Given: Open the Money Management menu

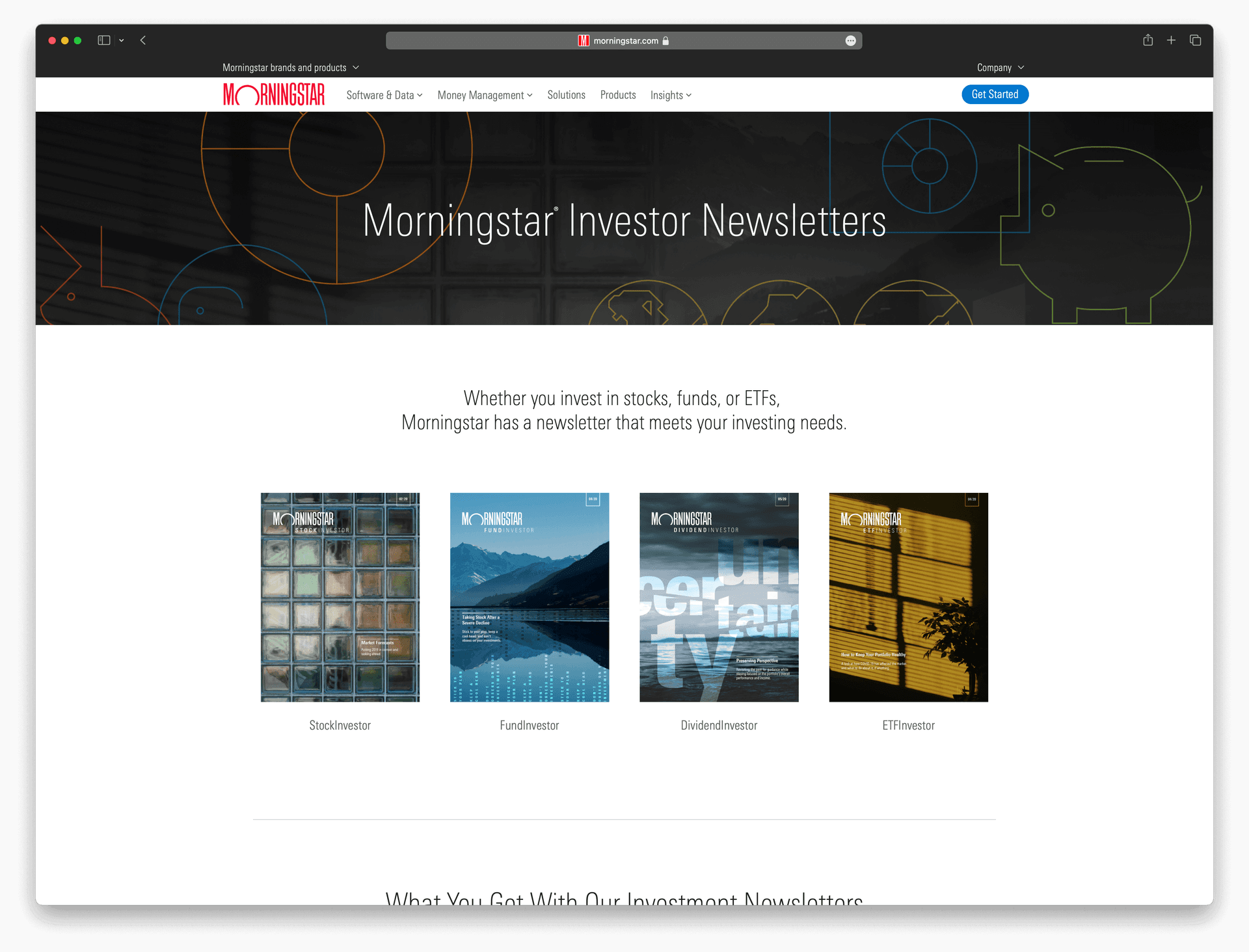Looking at the screenshot, I should tap(485, 95).
